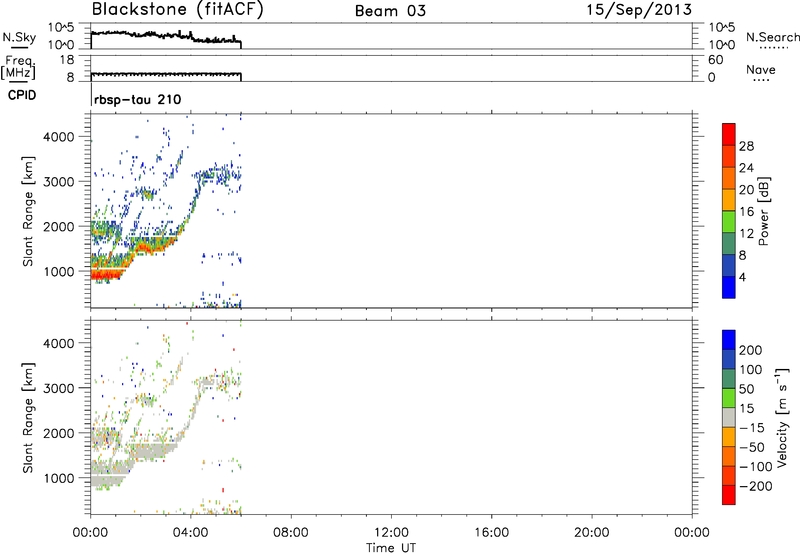This screenshot has width=800, height=554.
Task: Click the '04:00' time axis label
Action: coord(190,533)
